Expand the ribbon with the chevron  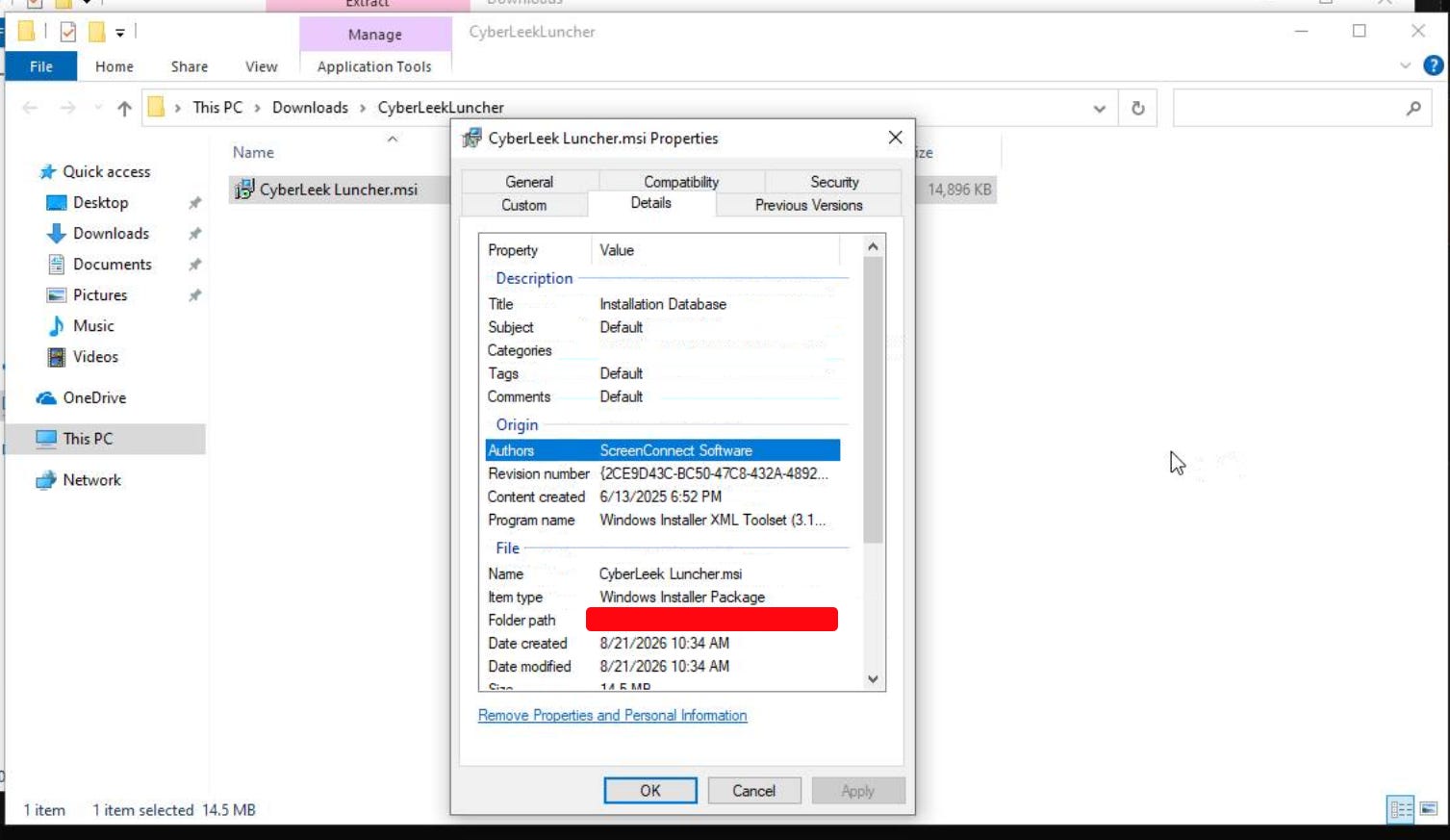(x=1405, y=66)
